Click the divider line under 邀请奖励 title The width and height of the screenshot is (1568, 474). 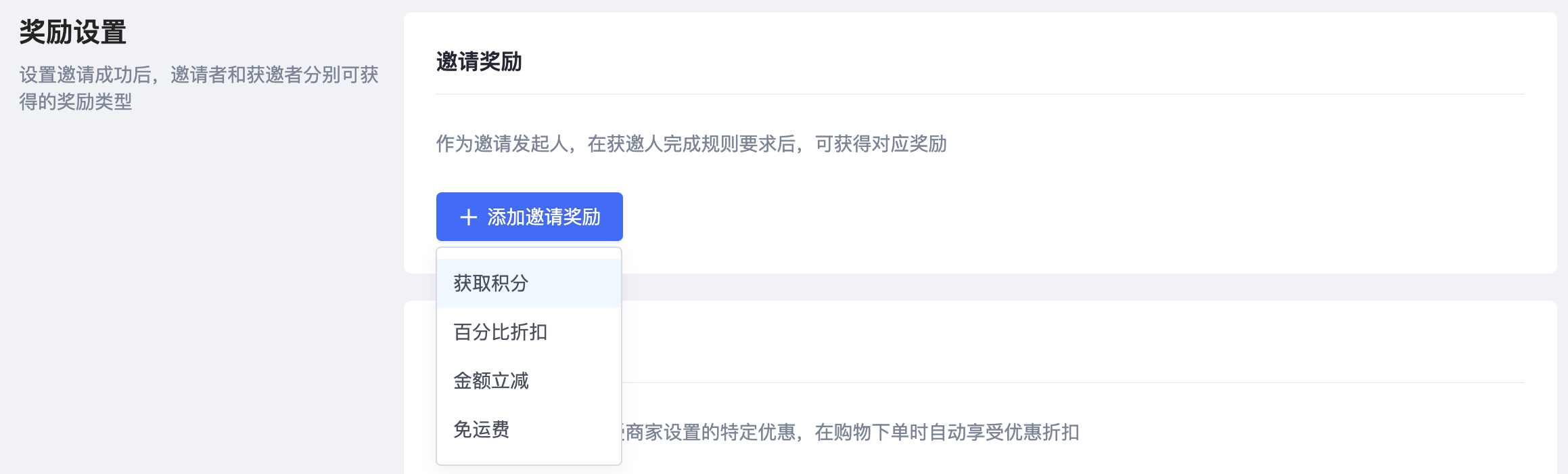pos(979,94)
